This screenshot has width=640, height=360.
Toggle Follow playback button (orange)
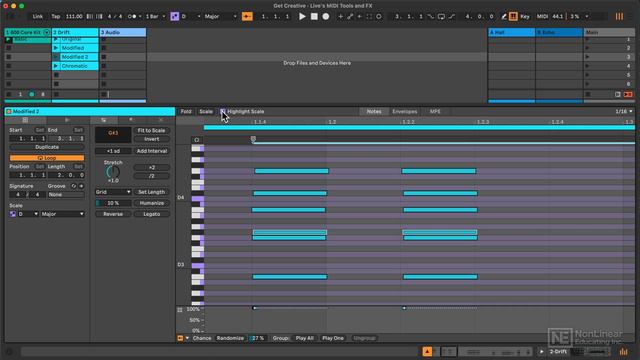coord(247,16)
